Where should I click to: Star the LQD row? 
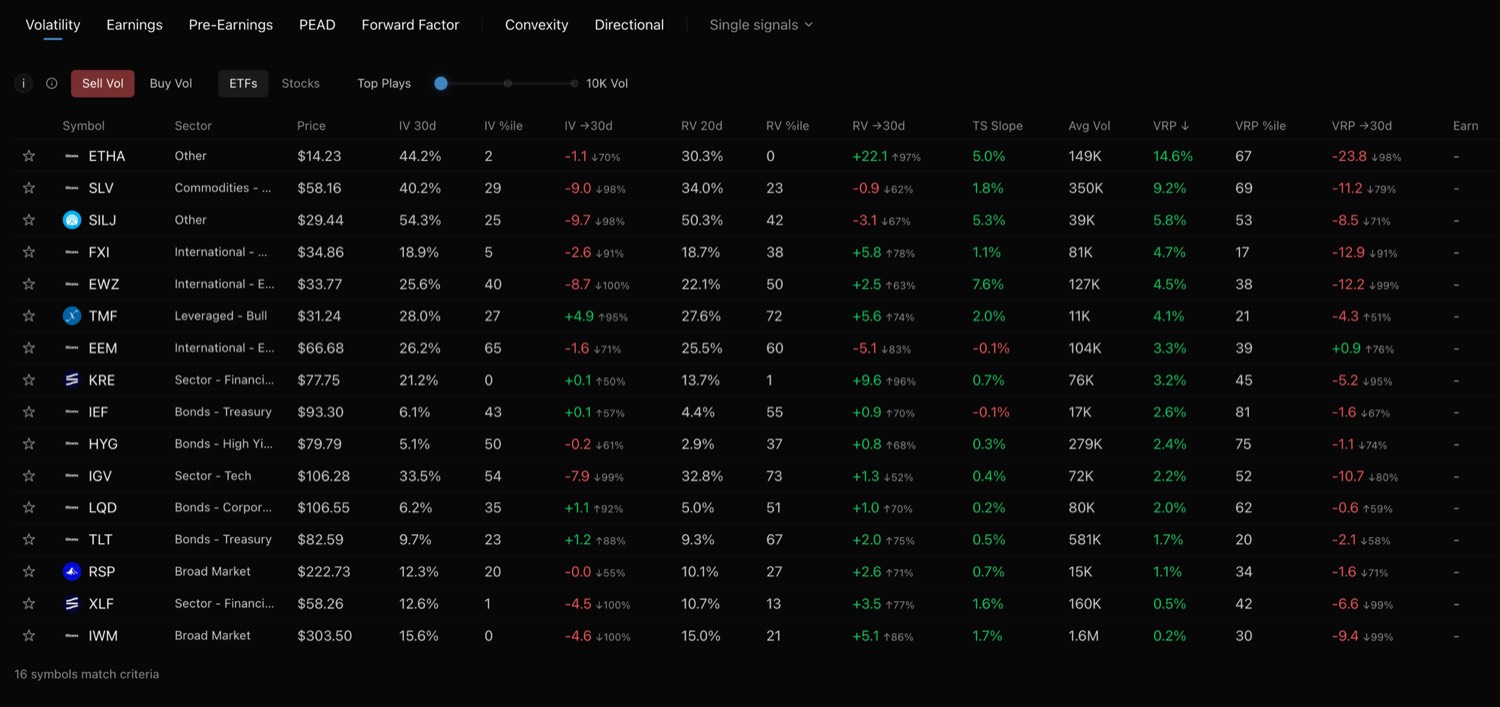(x=29, y=508)
